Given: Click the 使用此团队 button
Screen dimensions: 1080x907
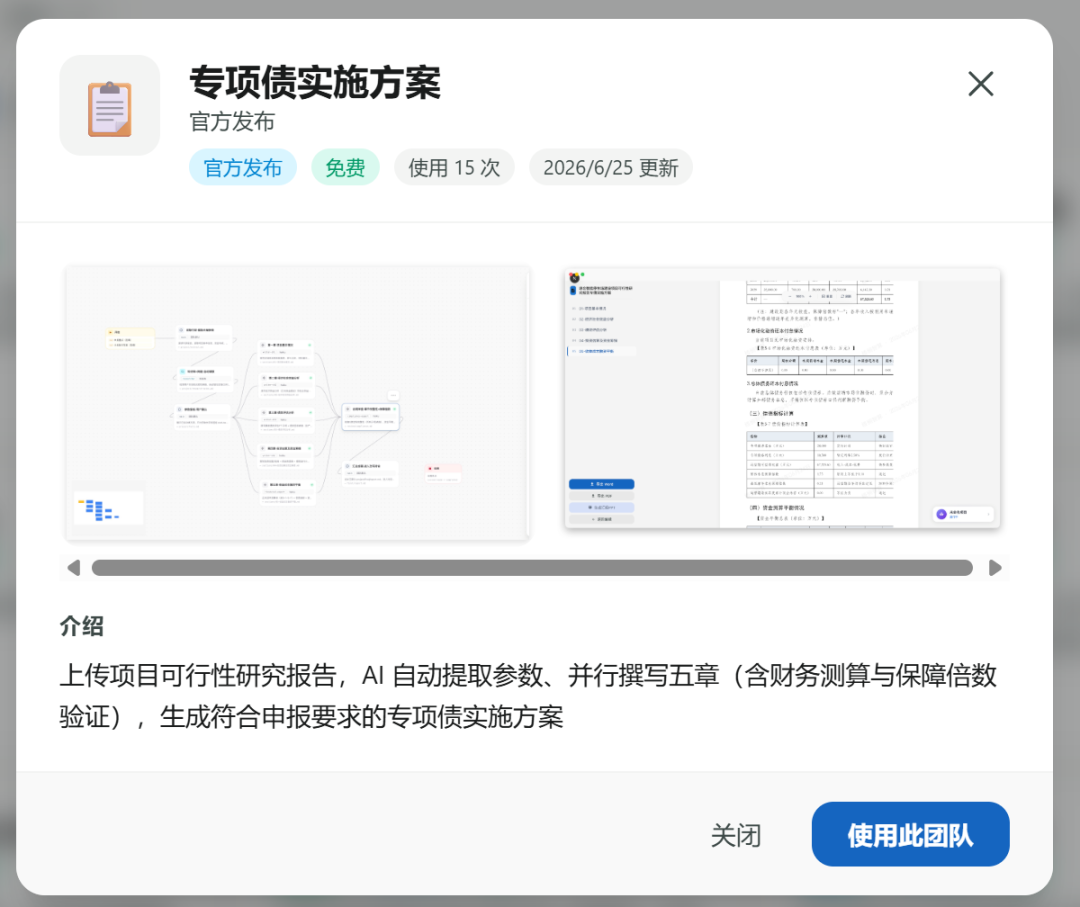Looking at the screenshot, I should [910, 834].
